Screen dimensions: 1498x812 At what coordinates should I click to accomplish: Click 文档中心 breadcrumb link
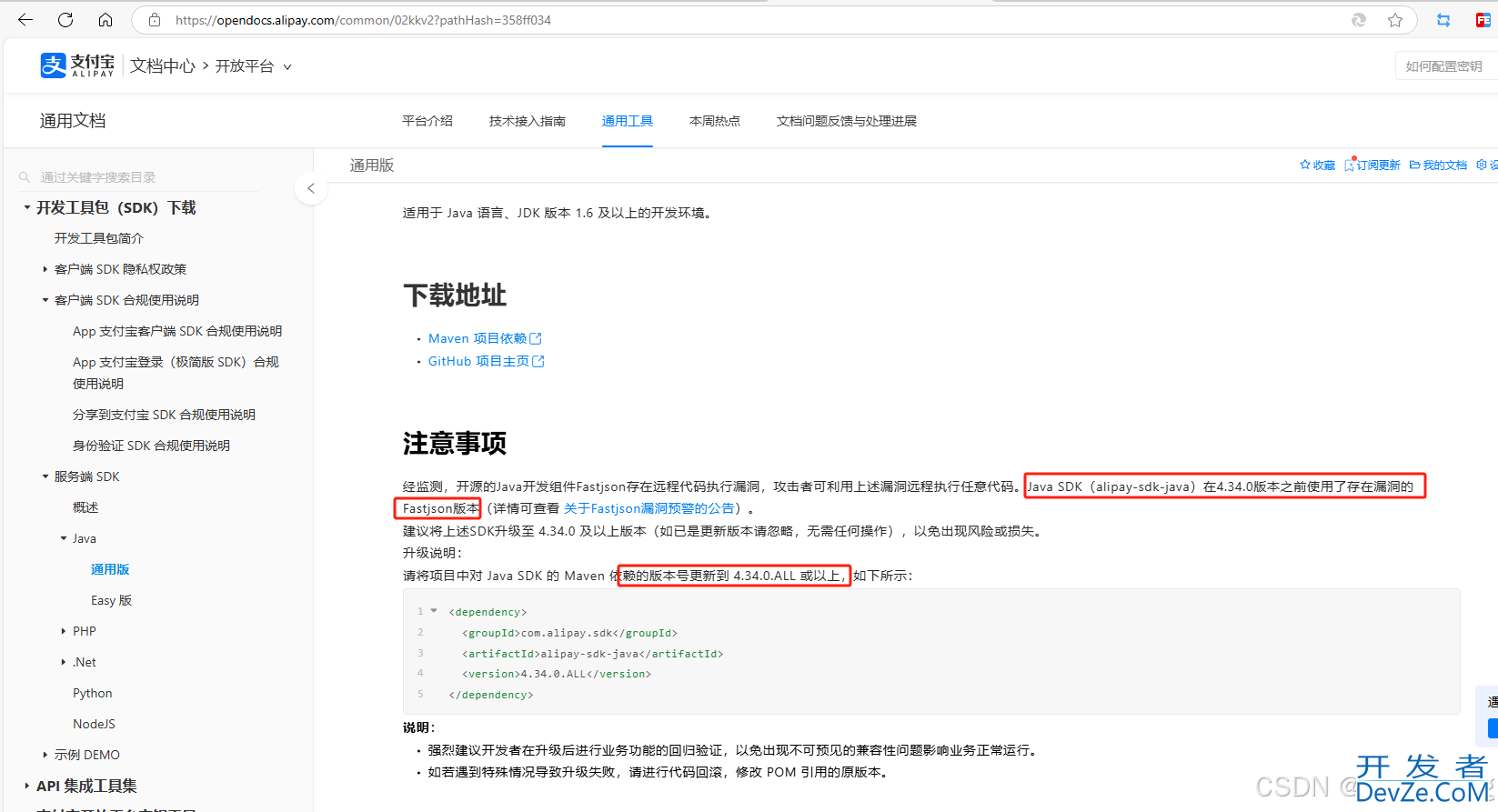tap(163, 65)
